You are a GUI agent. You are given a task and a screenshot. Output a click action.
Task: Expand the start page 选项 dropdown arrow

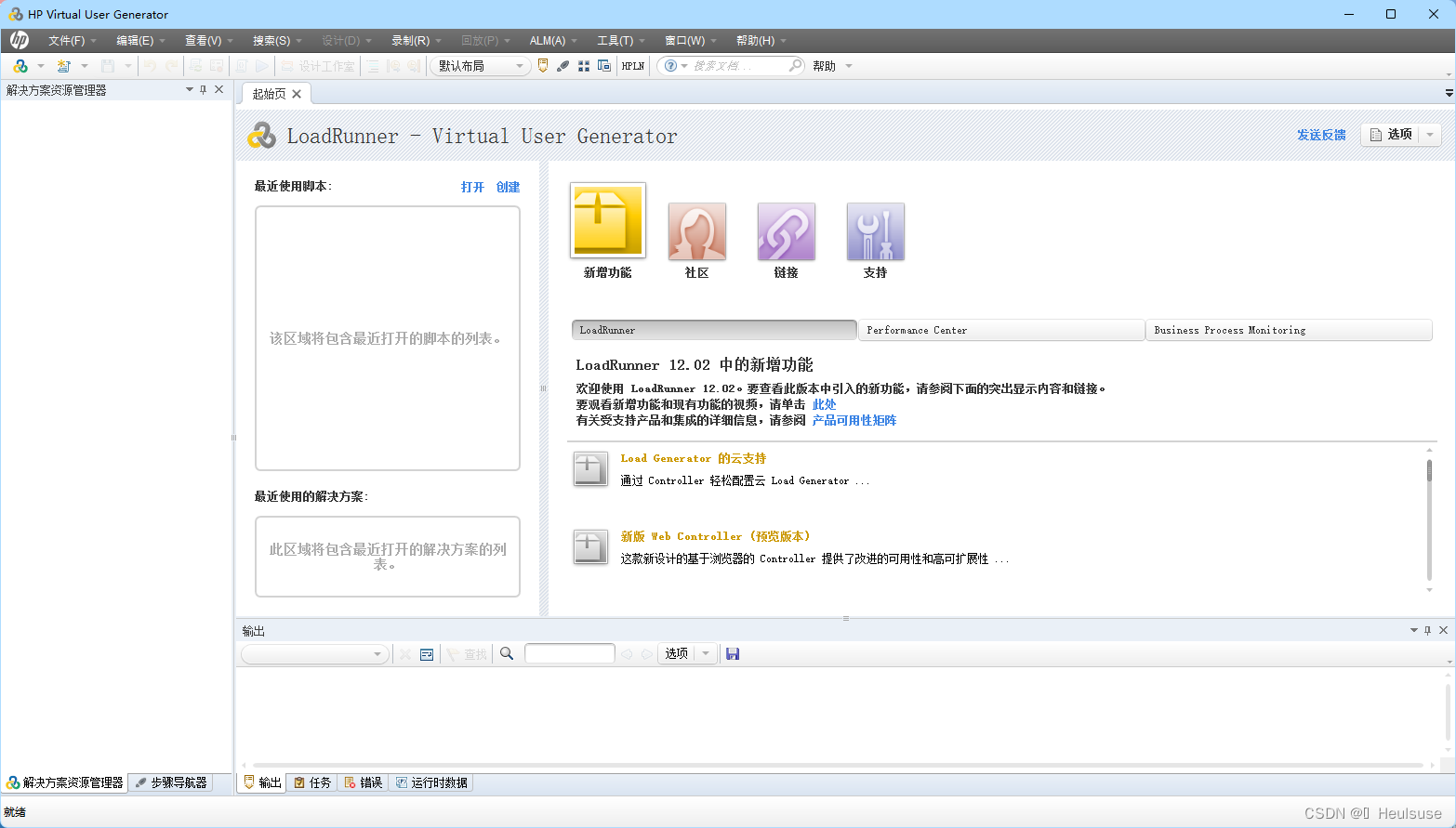(x=1430, y=135)
